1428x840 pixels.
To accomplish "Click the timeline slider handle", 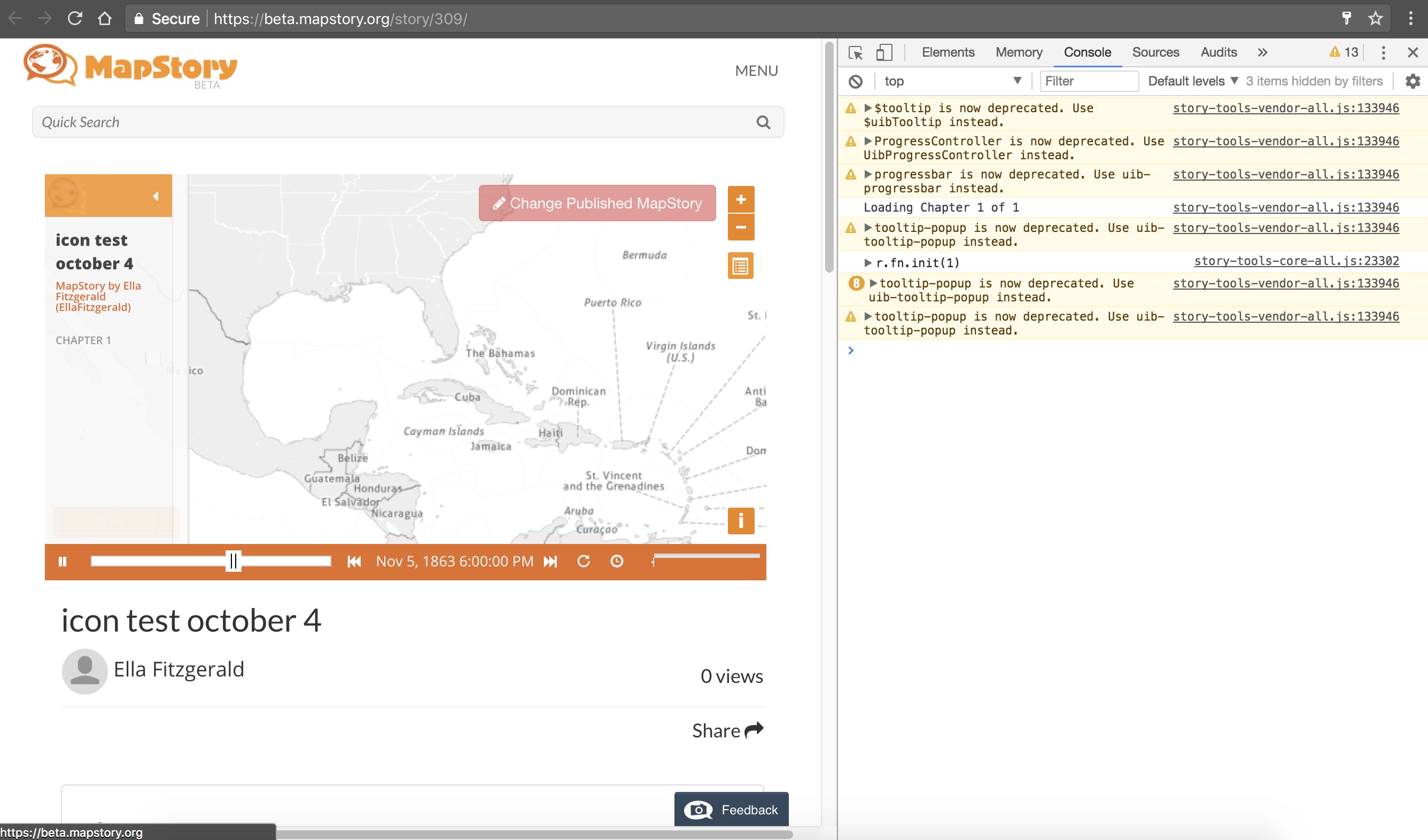I will (233, 561).
